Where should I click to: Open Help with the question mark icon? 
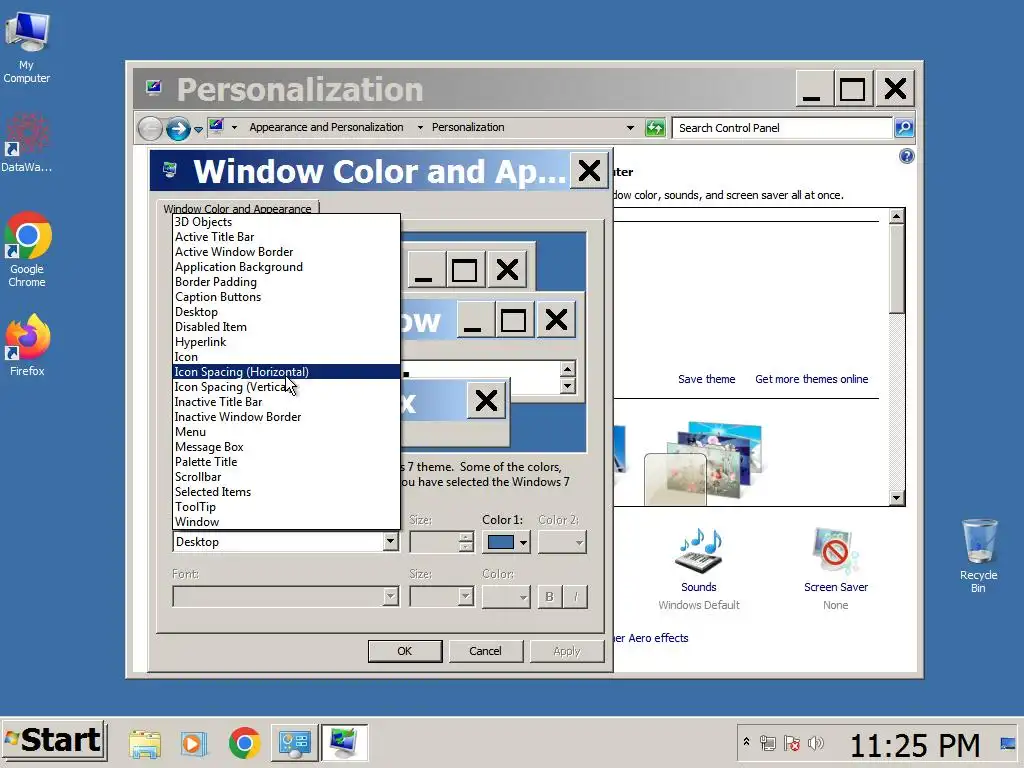(906, 156)
